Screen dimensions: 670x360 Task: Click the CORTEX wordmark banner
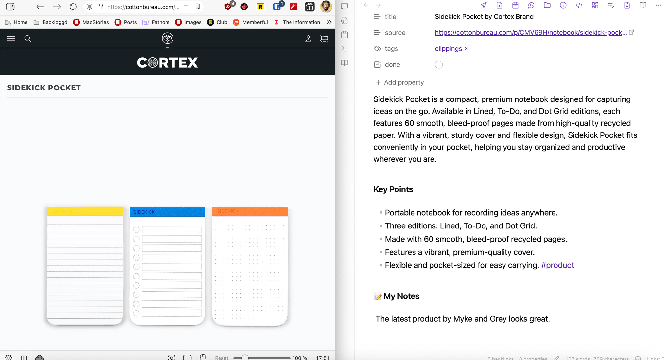coord(168,63)
